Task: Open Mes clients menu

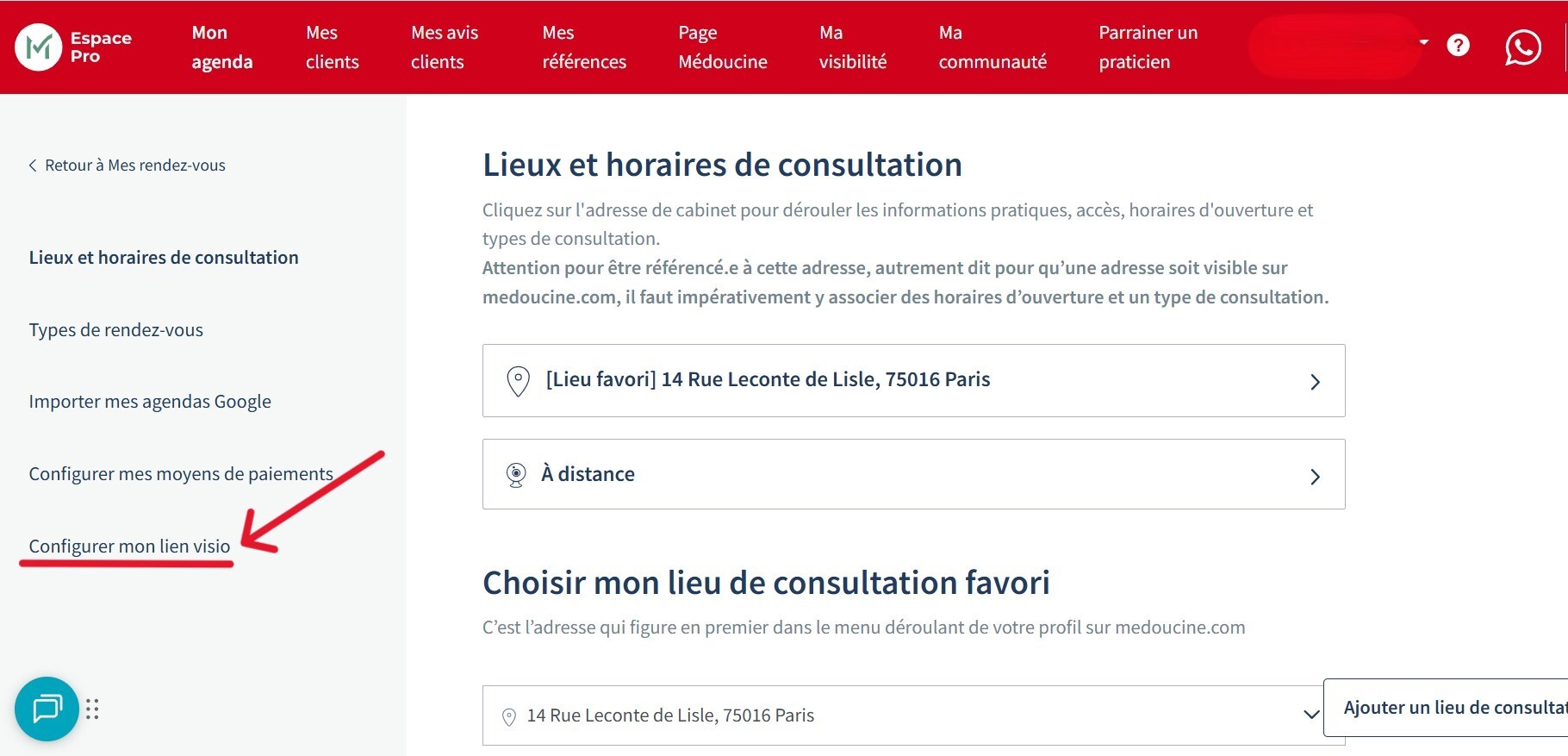Action: click(x=332, y=47)
